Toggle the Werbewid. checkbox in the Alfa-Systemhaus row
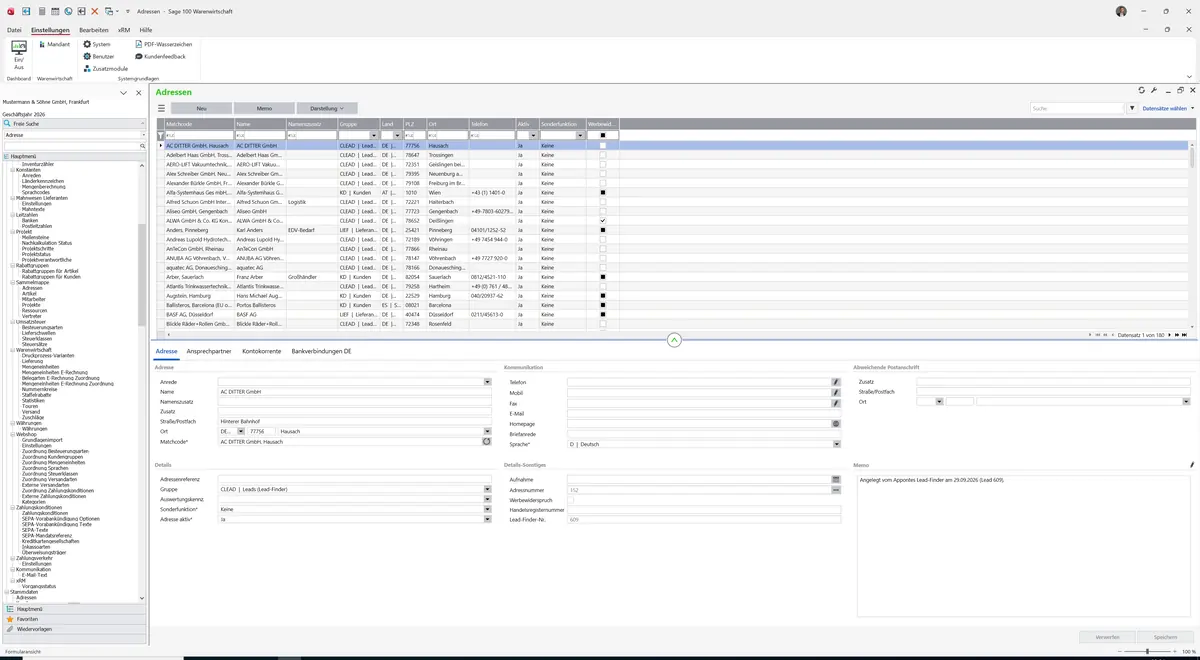 click(602, 192)
